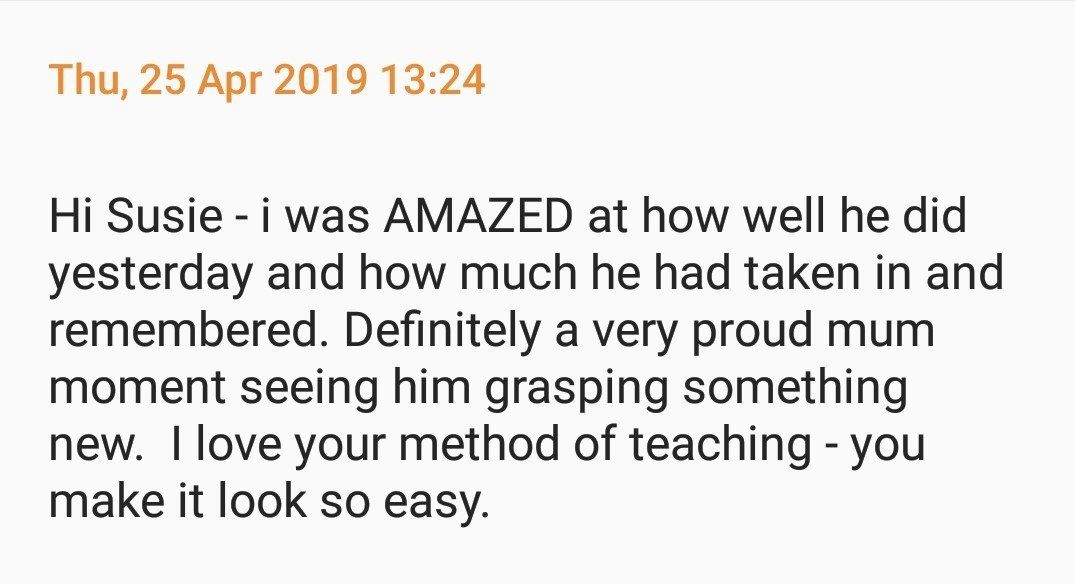Screen dimensions: 1075x584
Task: Click the word "remembered." in the message
Action: [190, 330]
